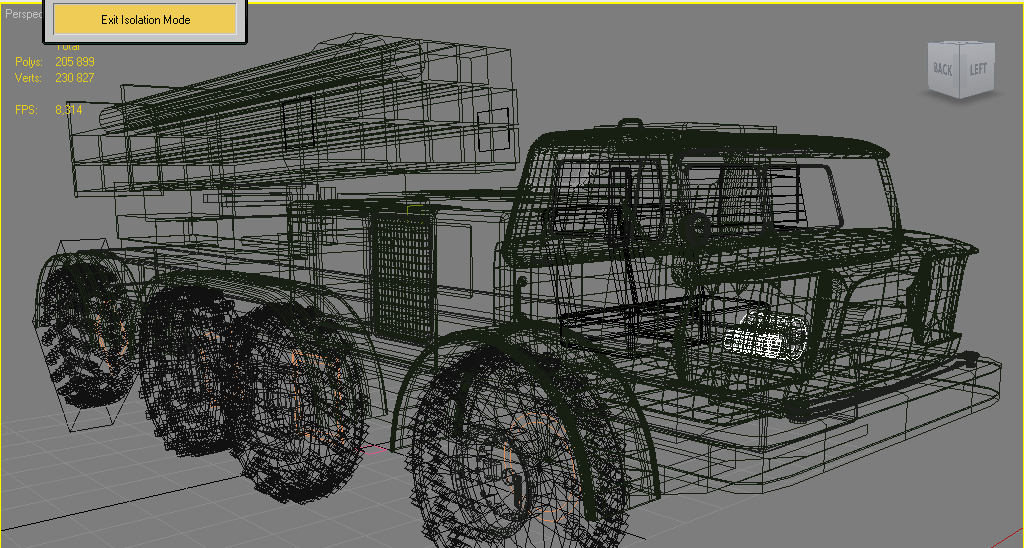Select the FPS: 8,314 readout

click(x=49, y=110)
